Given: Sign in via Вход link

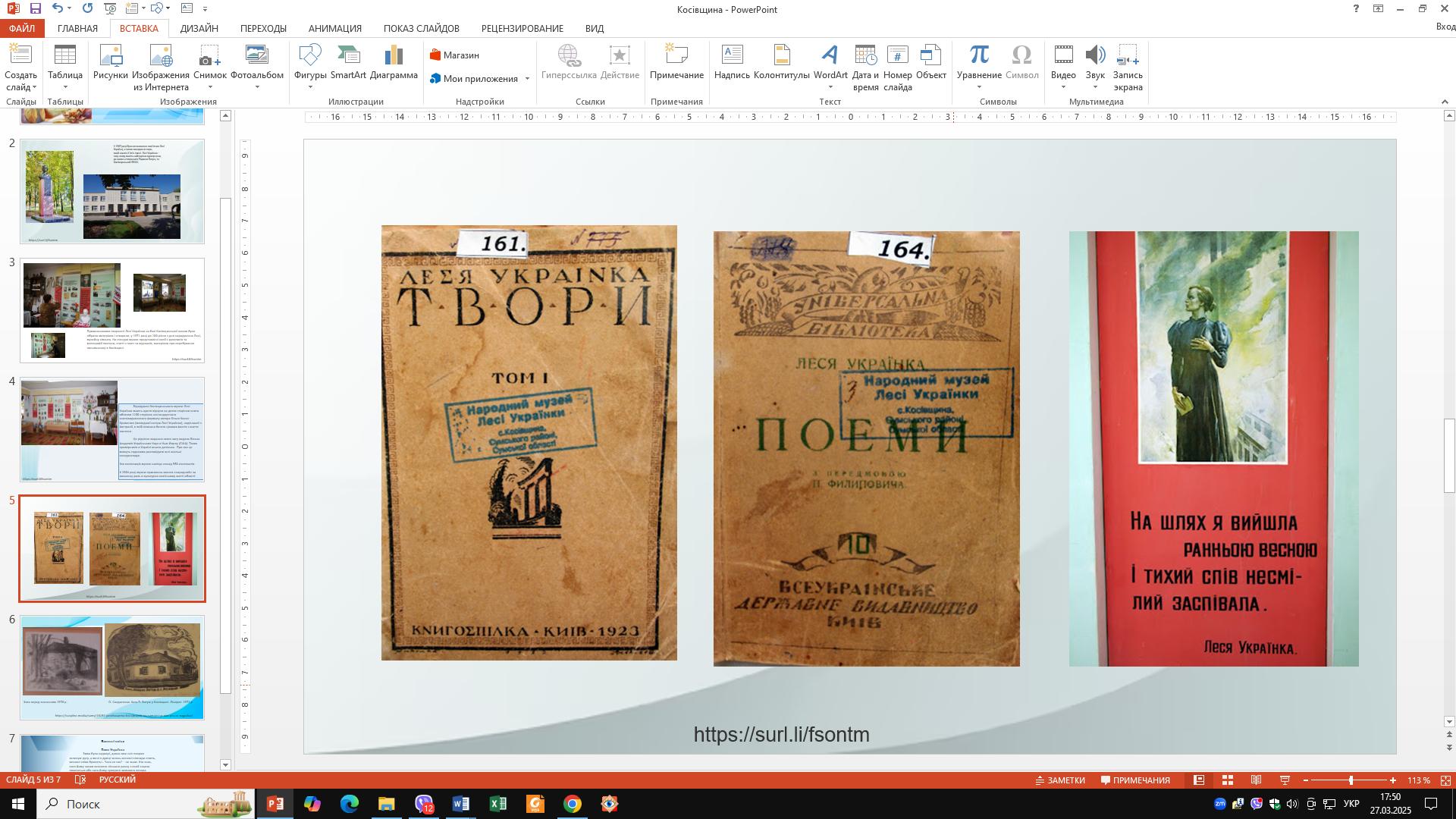Looking at the screenshot, I should (x=1445, y=27).
